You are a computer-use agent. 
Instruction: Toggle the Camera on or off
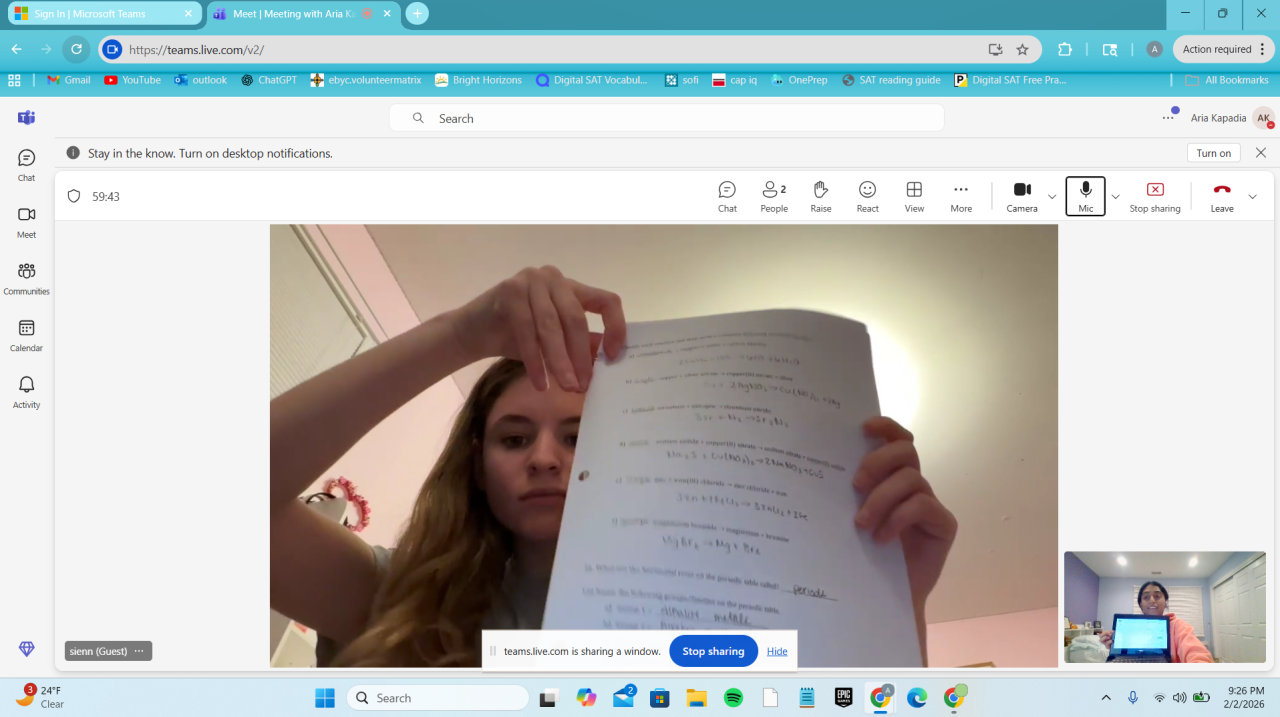(1022, 196)
